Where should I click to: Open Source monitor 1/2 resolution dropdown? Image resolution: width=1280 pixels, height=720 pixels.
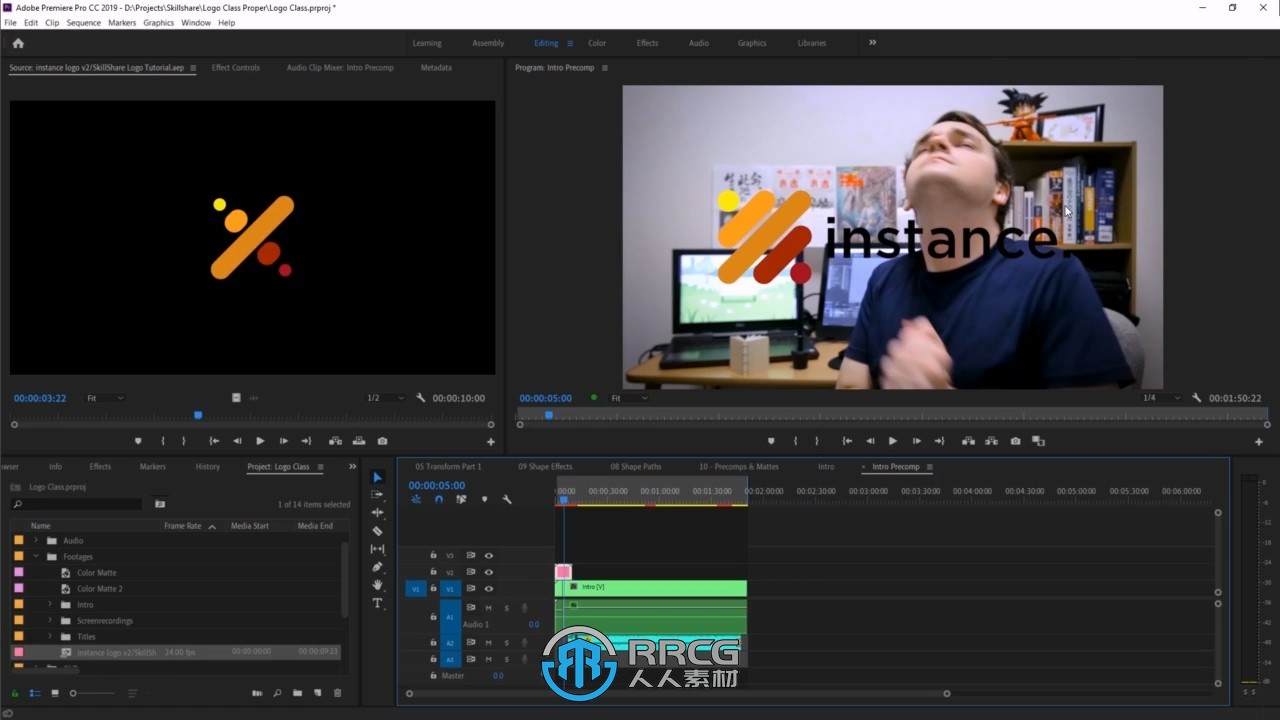(x=386, y=398)
